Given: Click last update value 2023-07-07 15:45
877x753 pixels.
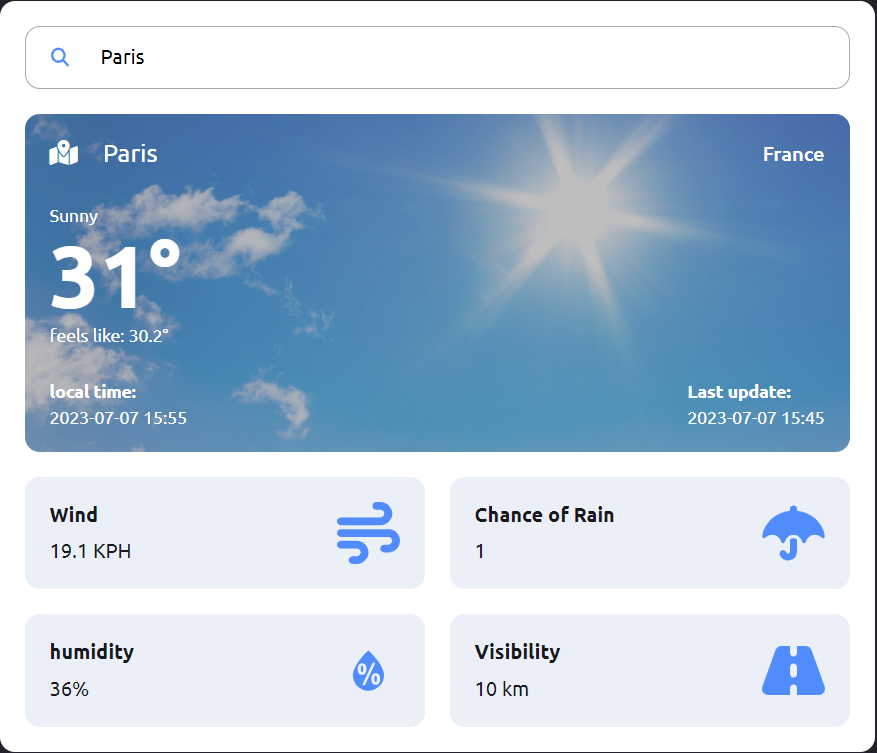Looking at the screenshot, I should click(756, 418).
